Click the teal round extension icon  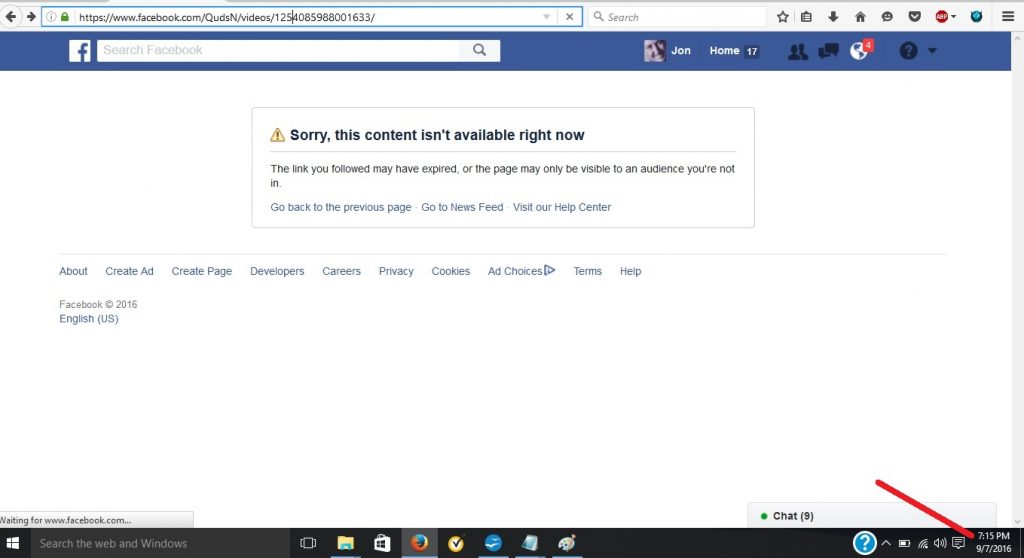point(976,17)
